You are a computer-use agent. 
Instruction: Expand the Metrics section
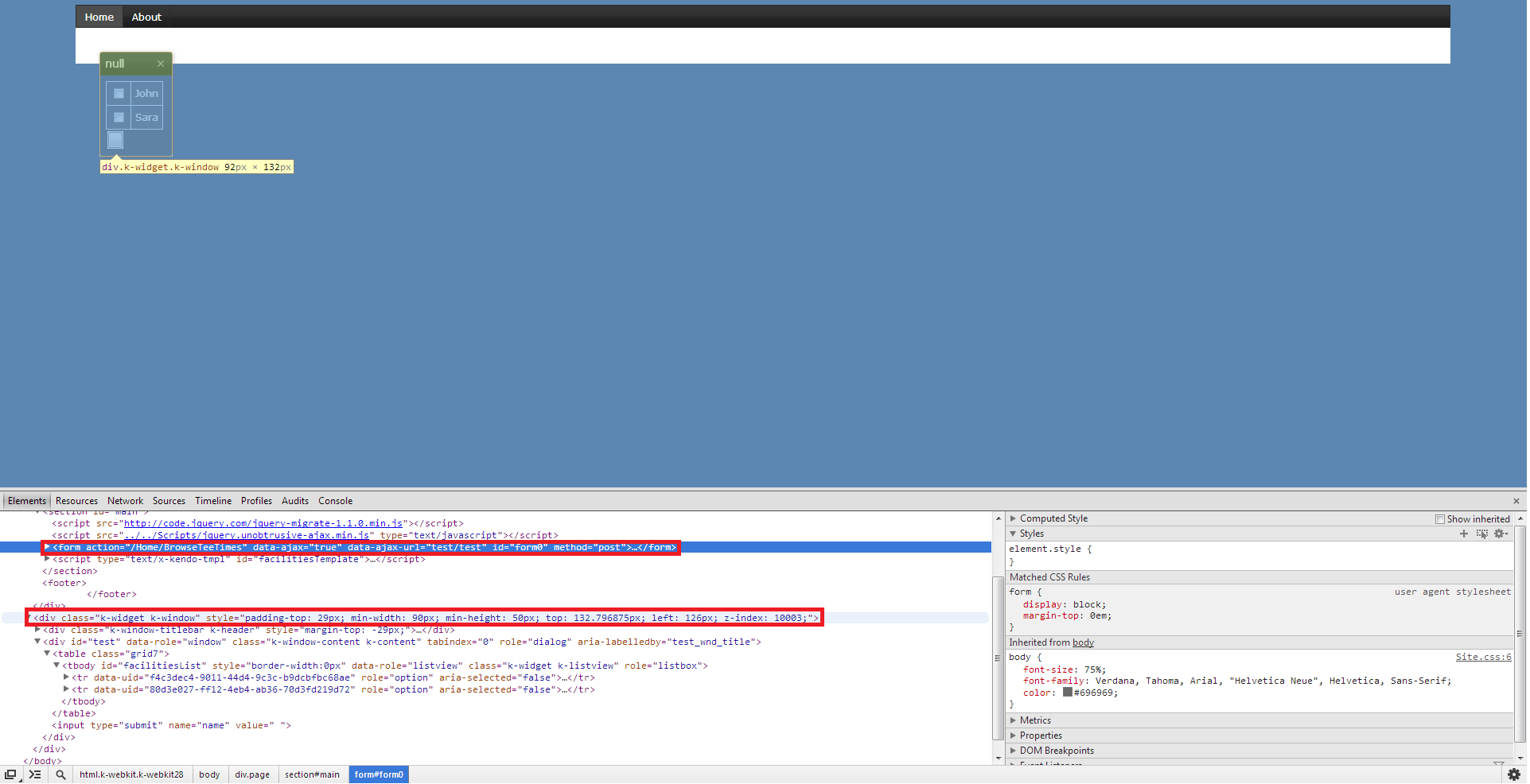pos(1014,720)
